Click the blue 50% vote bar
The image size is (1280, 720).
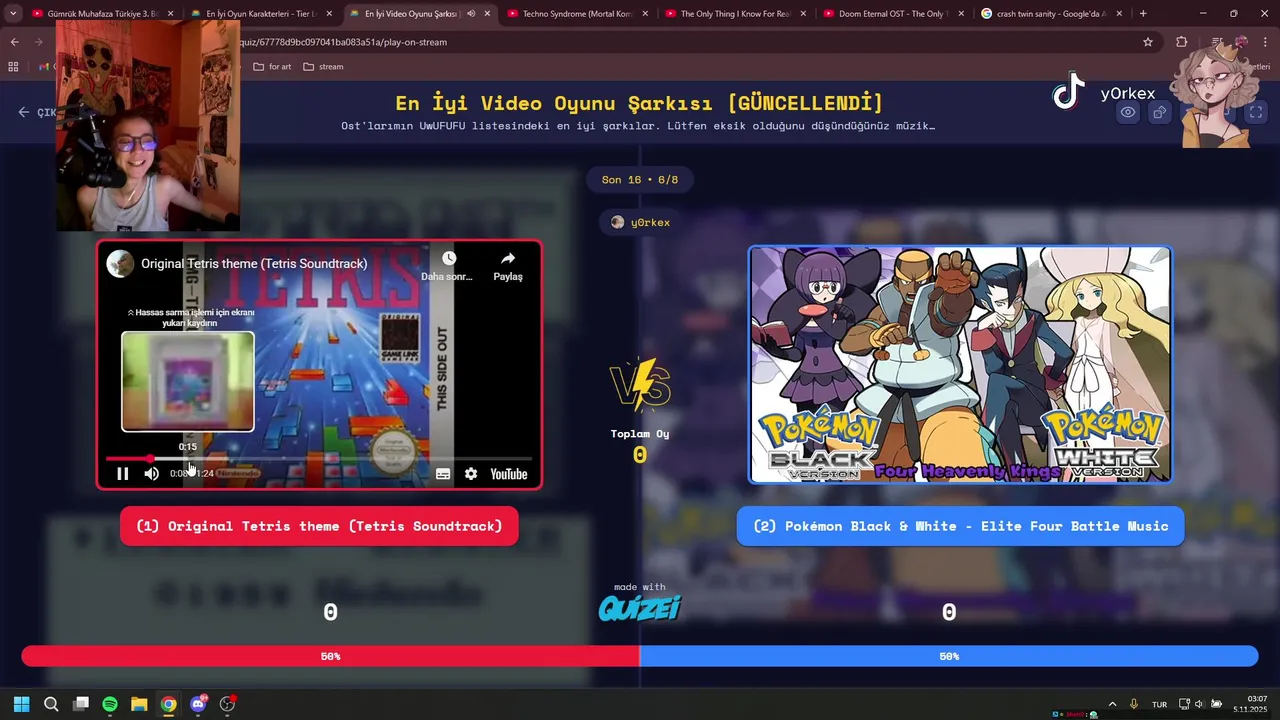tap(949, 656)
